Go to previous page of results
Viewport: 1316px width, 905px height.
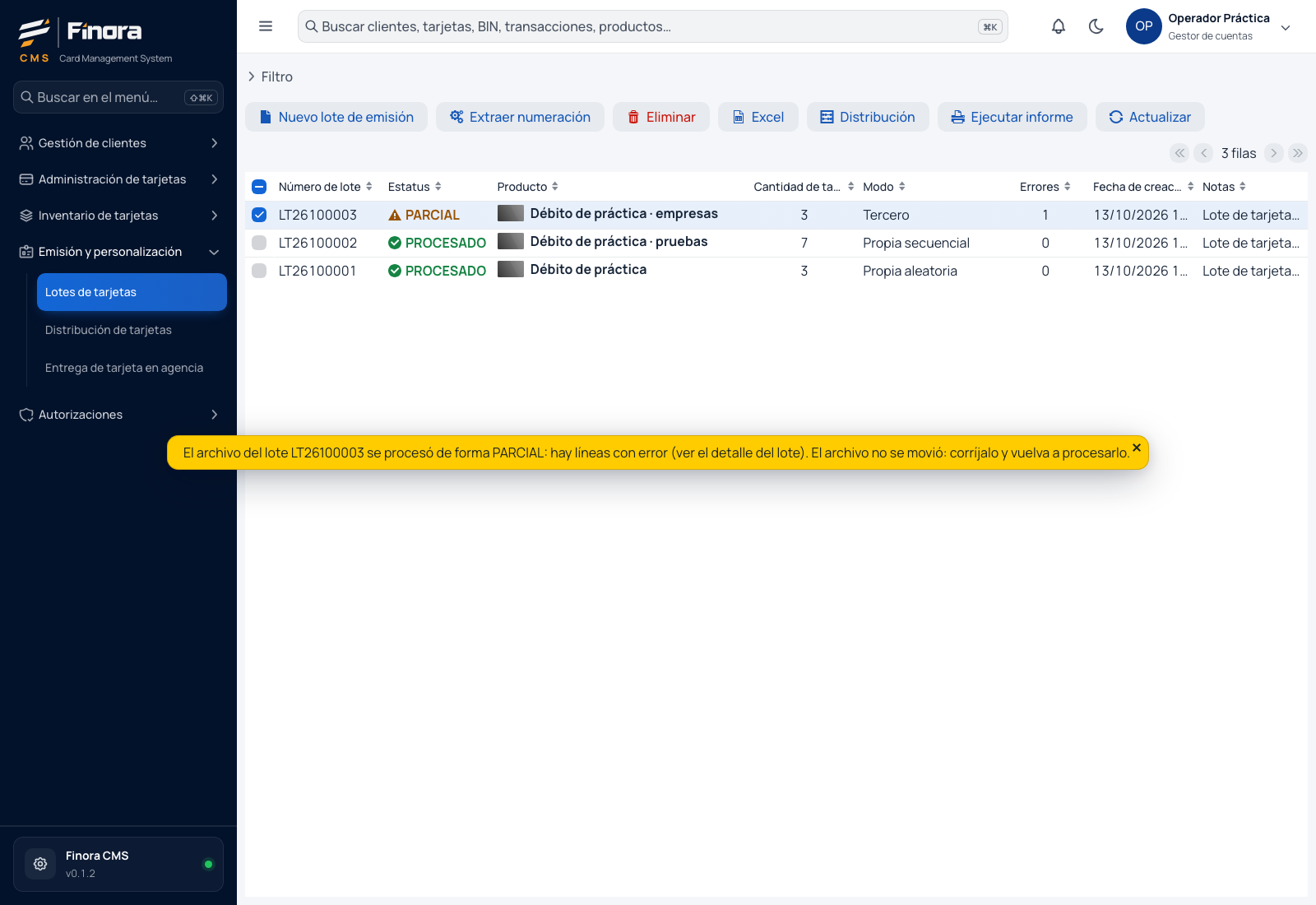coord(1203,153)
